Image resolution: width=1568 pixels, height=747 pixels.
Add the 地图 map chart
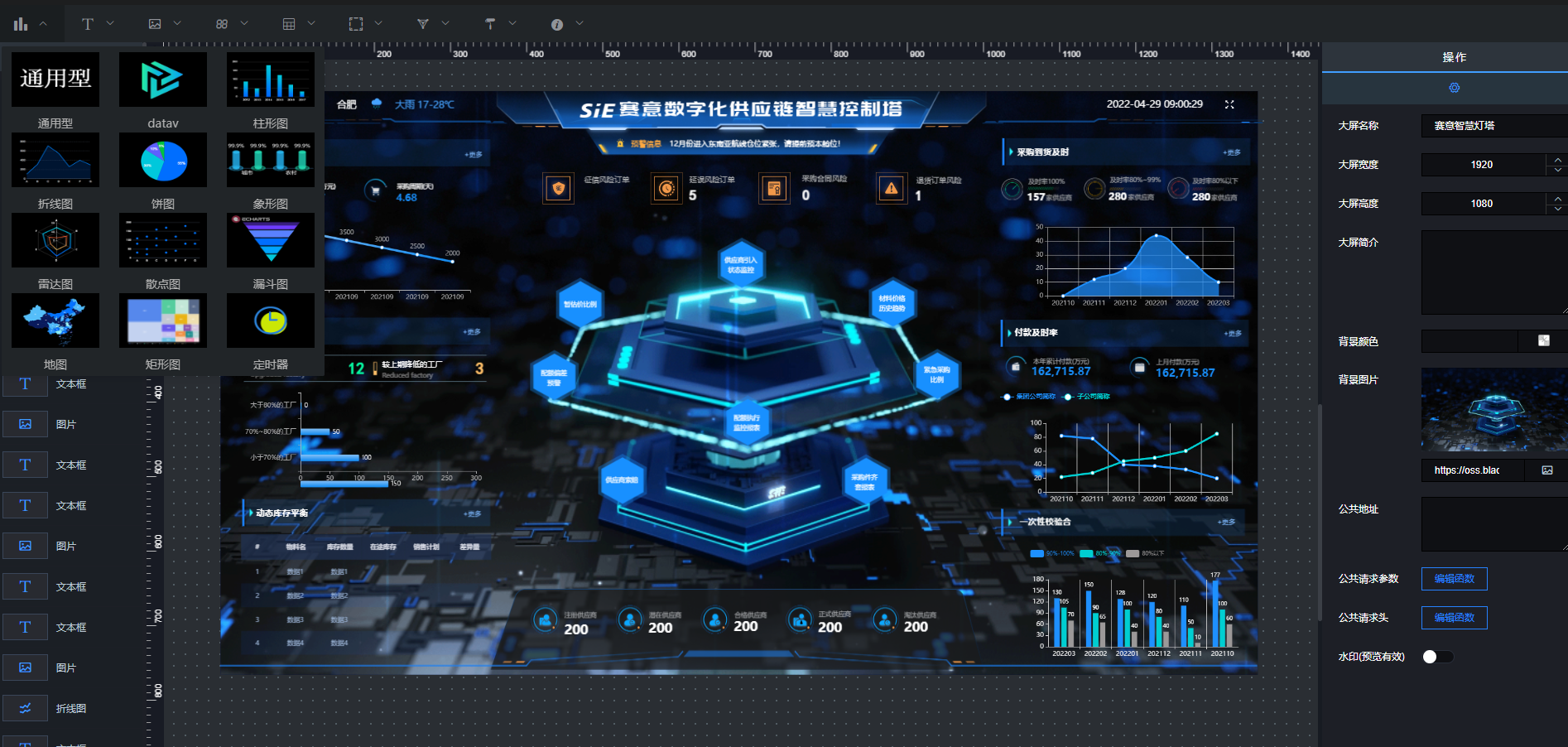(x=55, y=320)
